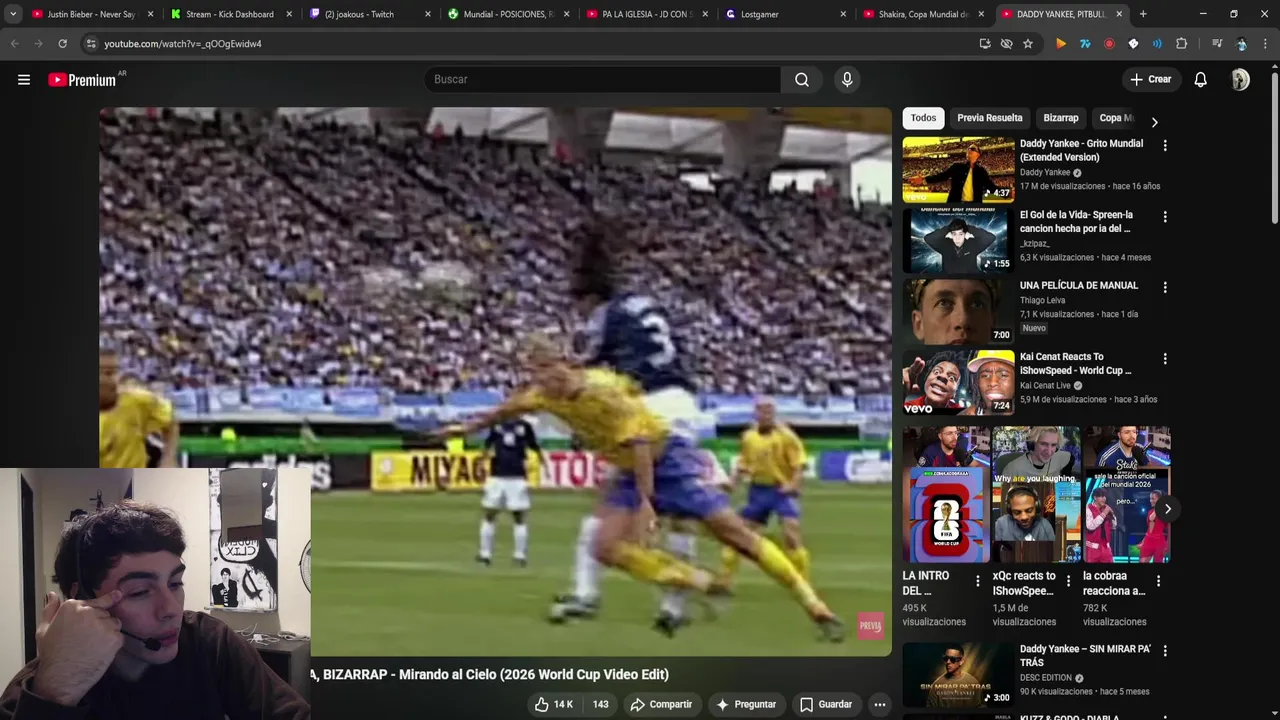Screen dimensions: 1280x720
Task: Open the red record extension icon
Action: 1109,44
